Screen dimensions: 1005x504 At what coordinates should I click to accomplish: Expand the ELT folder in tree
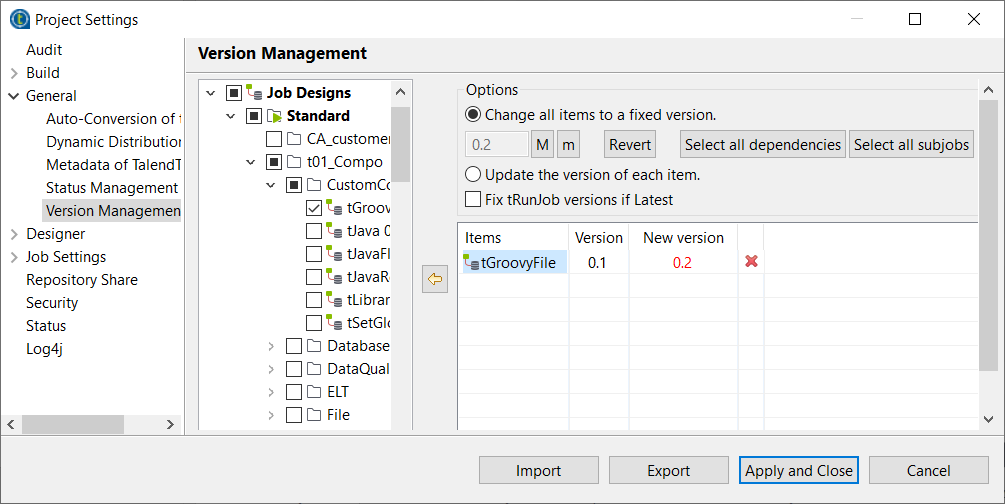tap(271, 392)
